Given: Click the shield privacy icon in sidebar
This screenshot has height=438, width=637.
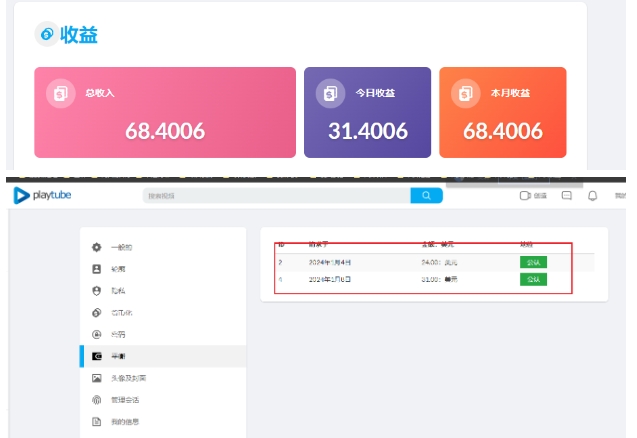Looking at the screenshot, I should 97,291.
